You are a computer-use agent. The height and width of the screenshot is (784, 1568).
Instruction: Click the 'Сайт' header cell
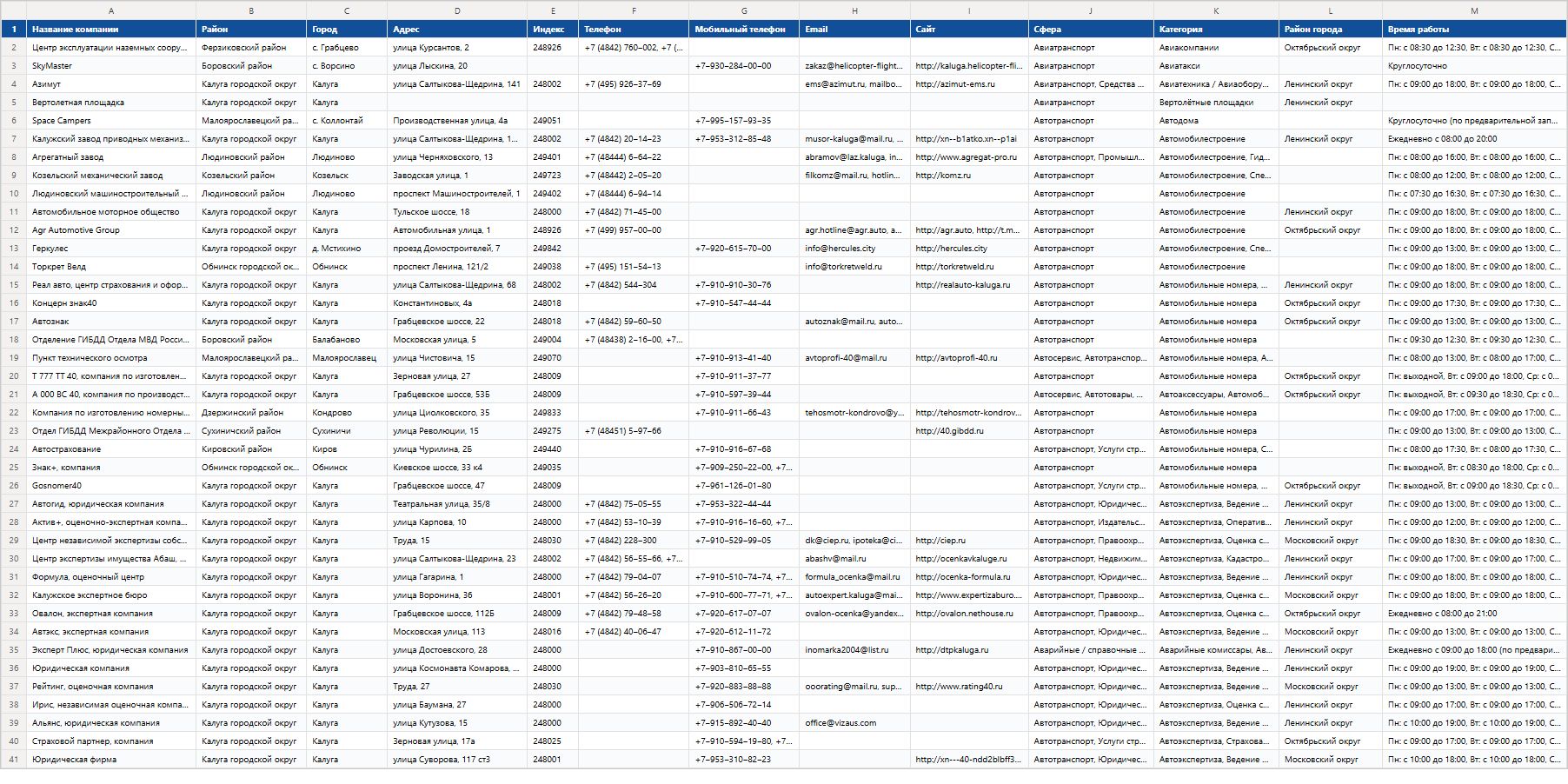(969, 30)
